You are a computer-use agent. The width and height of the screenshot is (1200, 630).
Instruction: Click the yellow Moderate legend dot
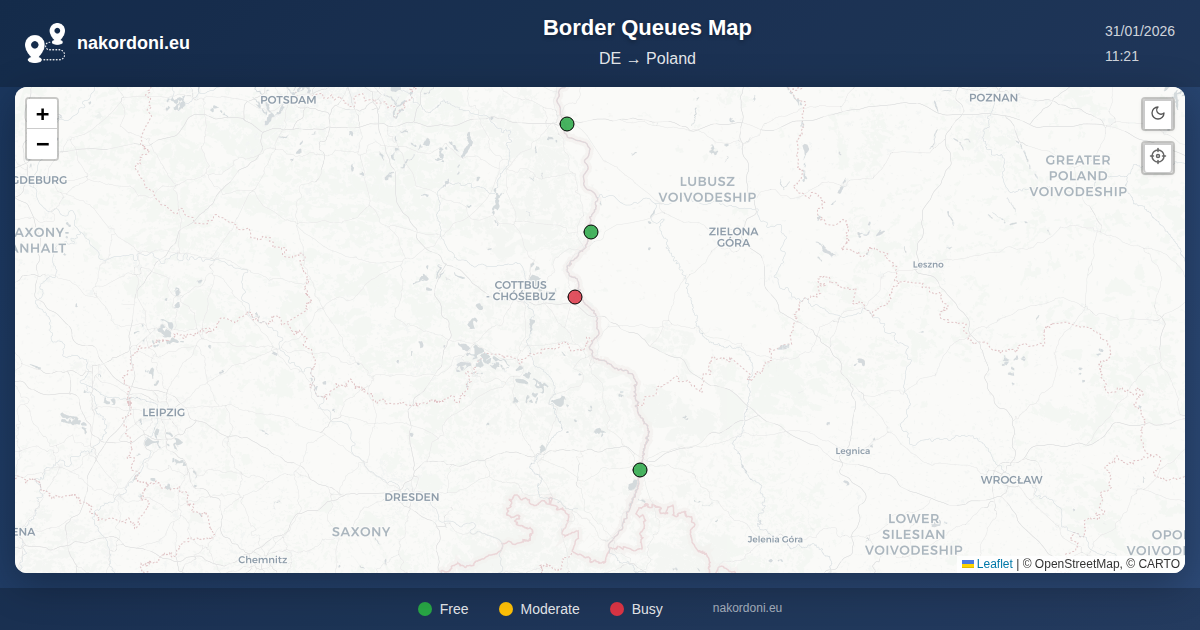506,609
